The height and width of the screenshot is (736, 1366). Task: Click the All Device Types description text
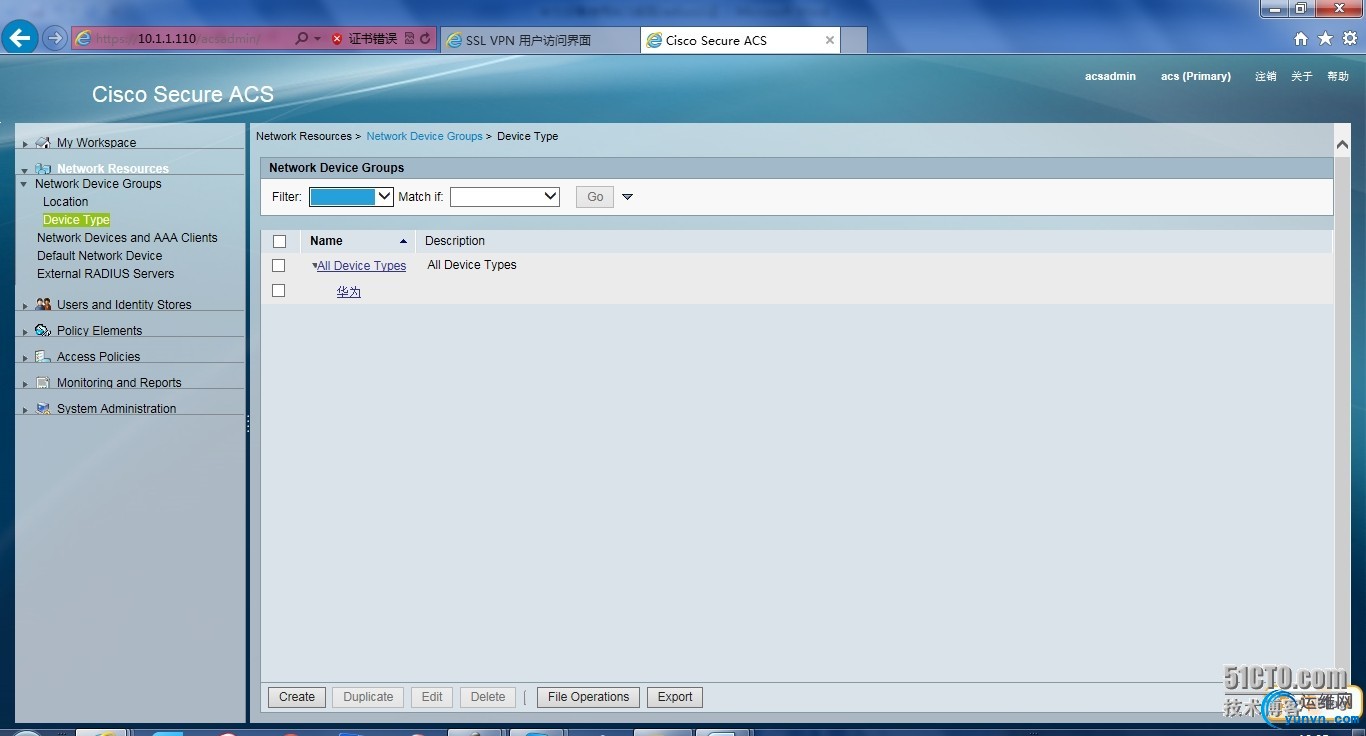(x=472, y=265)
